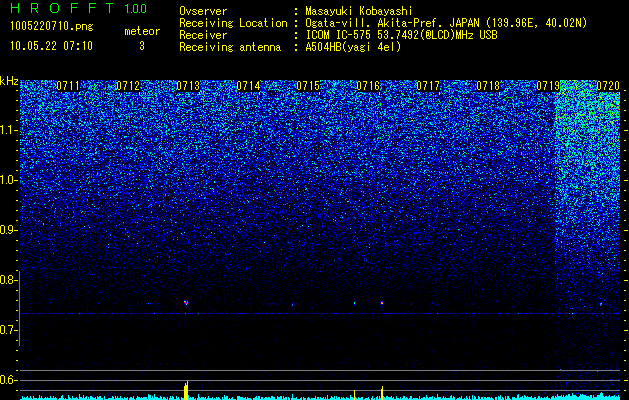Click the 0718 time marker

tap(488, 86)
